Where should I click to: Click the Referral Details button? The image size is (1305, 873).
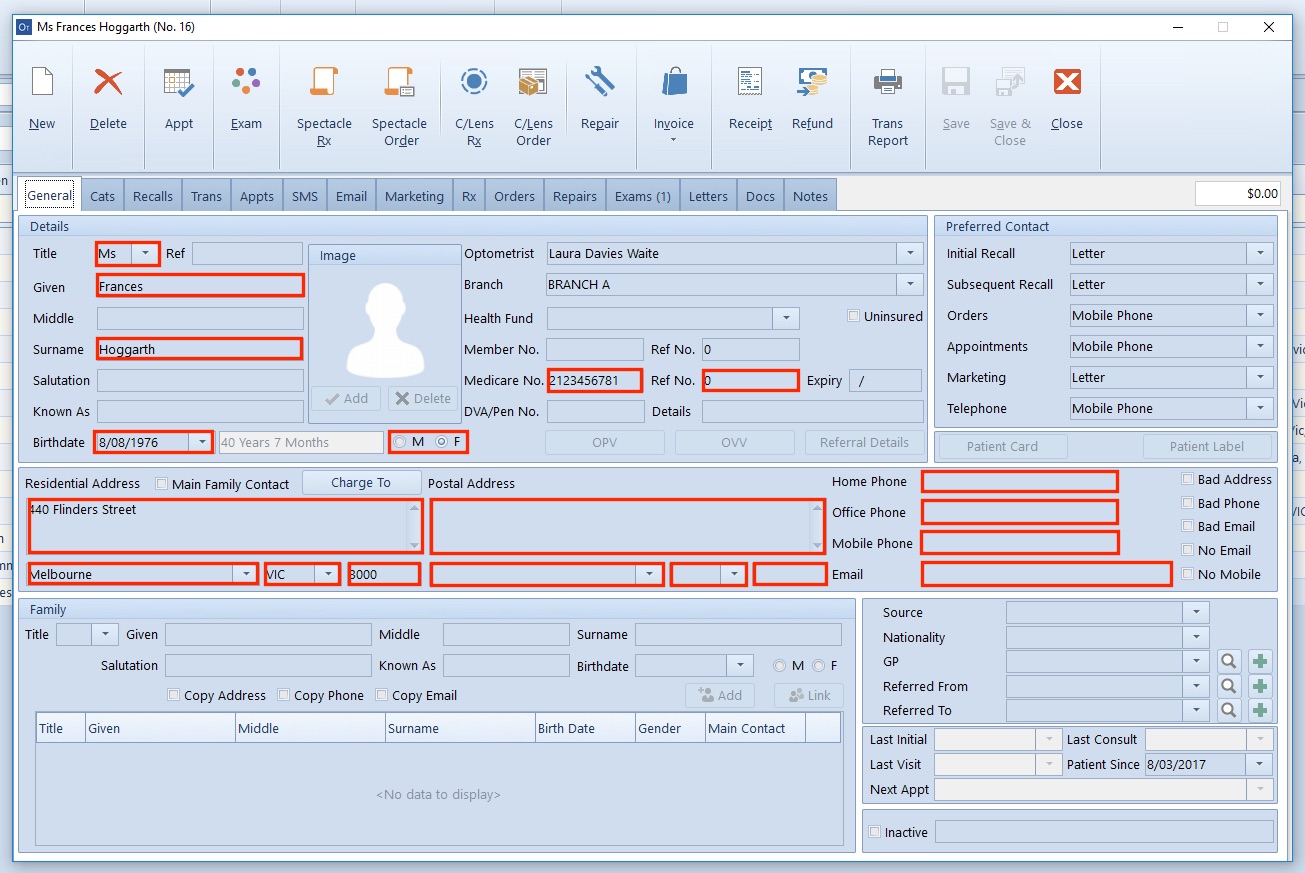864,442
